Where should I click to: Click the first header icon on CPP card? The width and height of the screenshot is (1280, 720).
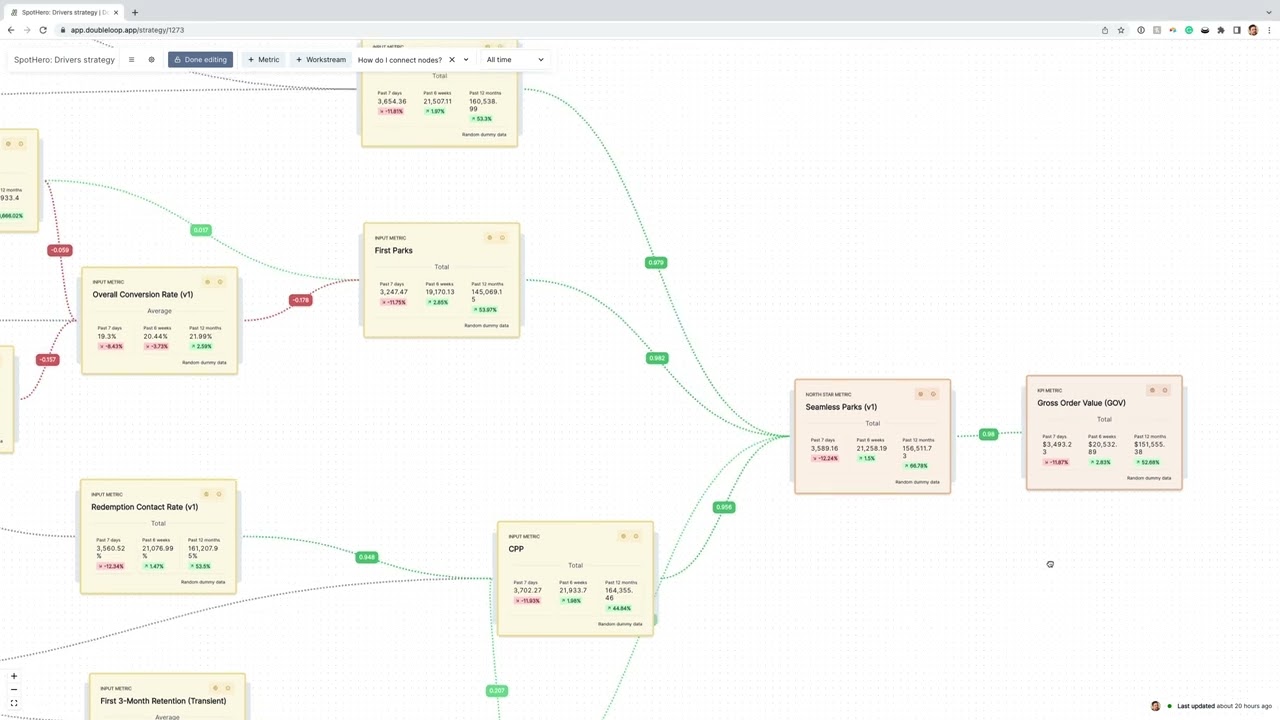(623, 536)
